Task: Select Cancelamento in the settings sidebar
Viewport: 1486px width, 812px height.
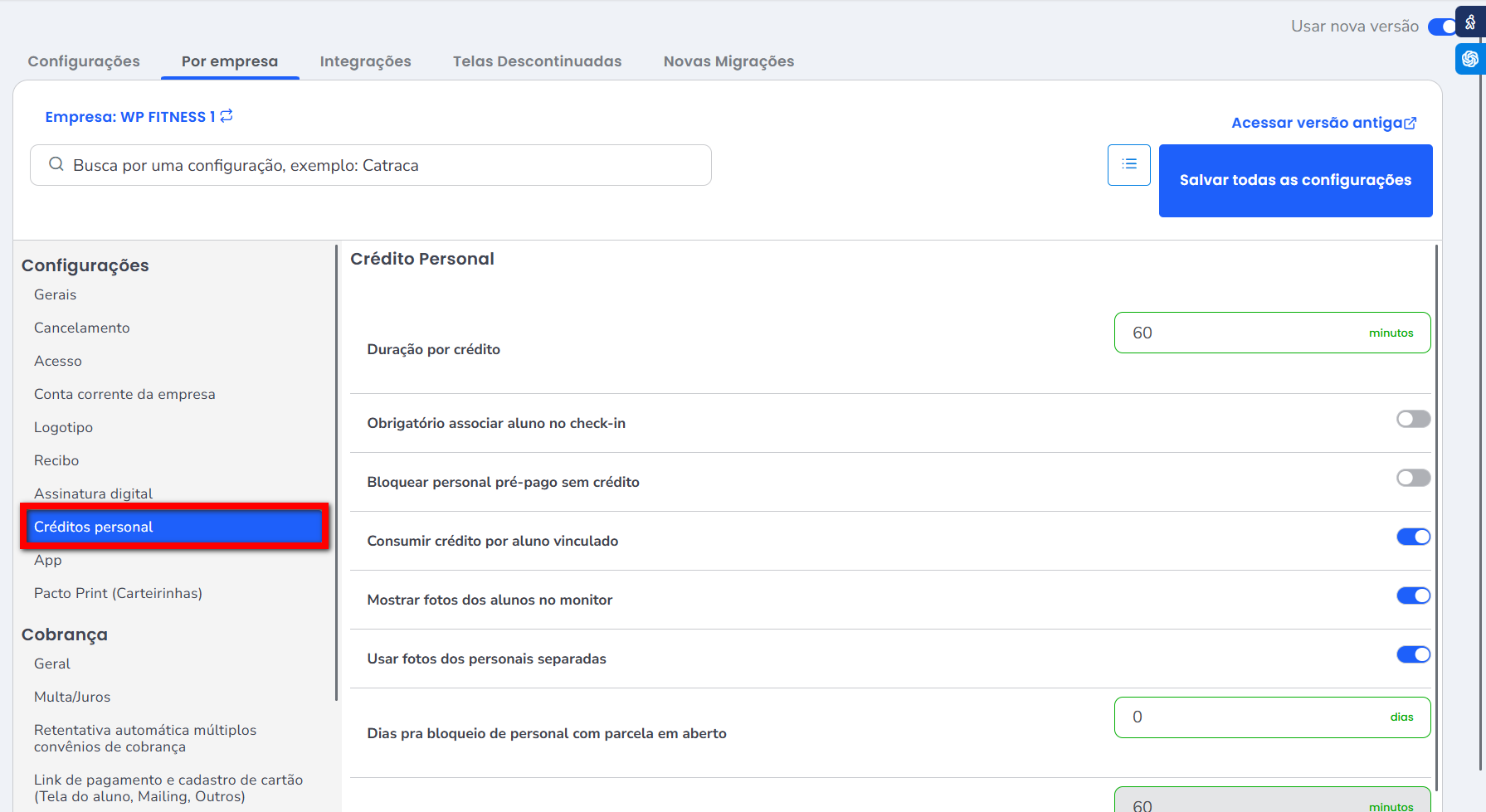Action: coord(82,328)
